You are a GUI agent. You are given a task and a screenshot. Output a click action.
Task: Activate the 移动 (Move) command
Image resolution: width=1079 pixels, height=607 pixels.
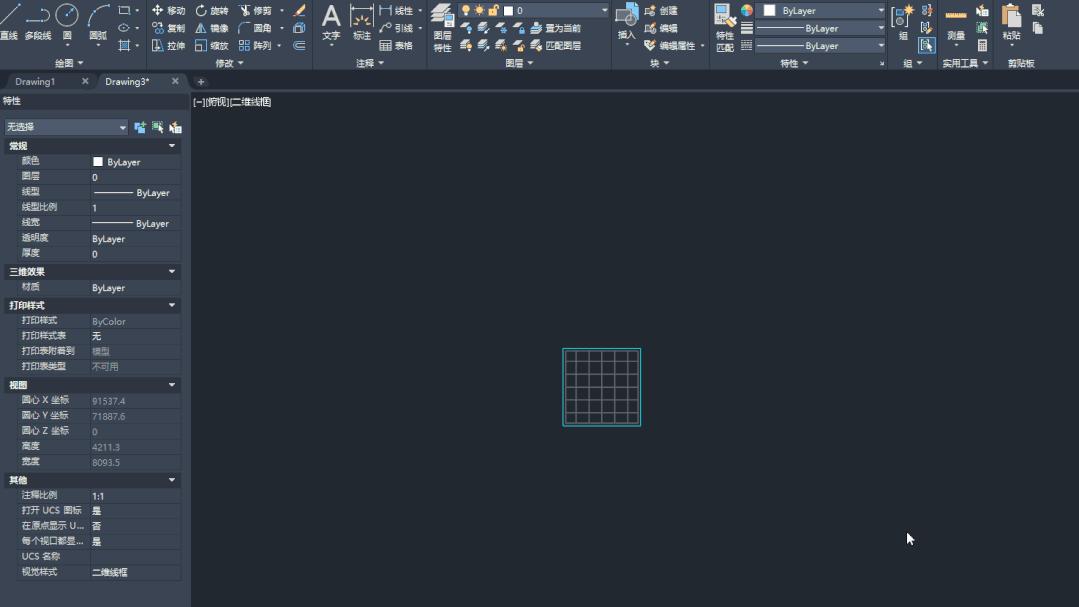(x=169, y=10)
